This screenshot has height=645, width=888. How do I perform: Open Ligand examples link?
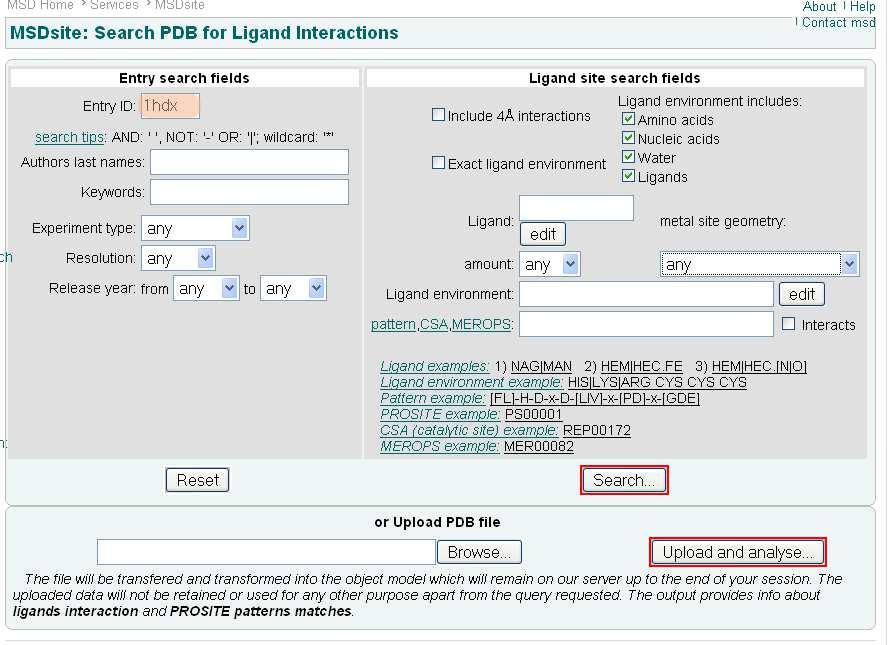click(x=435, y=366)
